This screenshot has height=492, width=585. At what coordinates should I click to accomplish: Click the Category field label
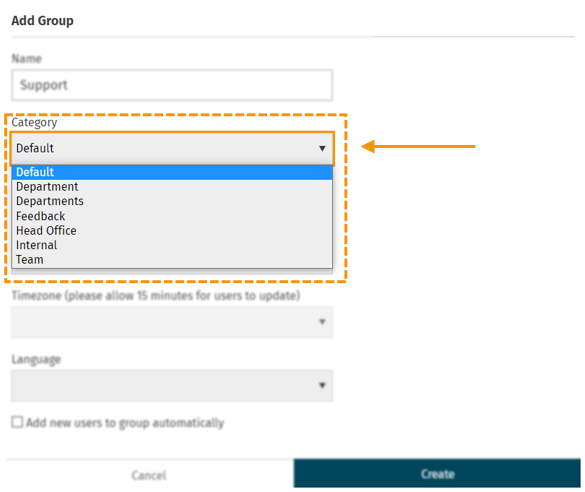(34, 123)
